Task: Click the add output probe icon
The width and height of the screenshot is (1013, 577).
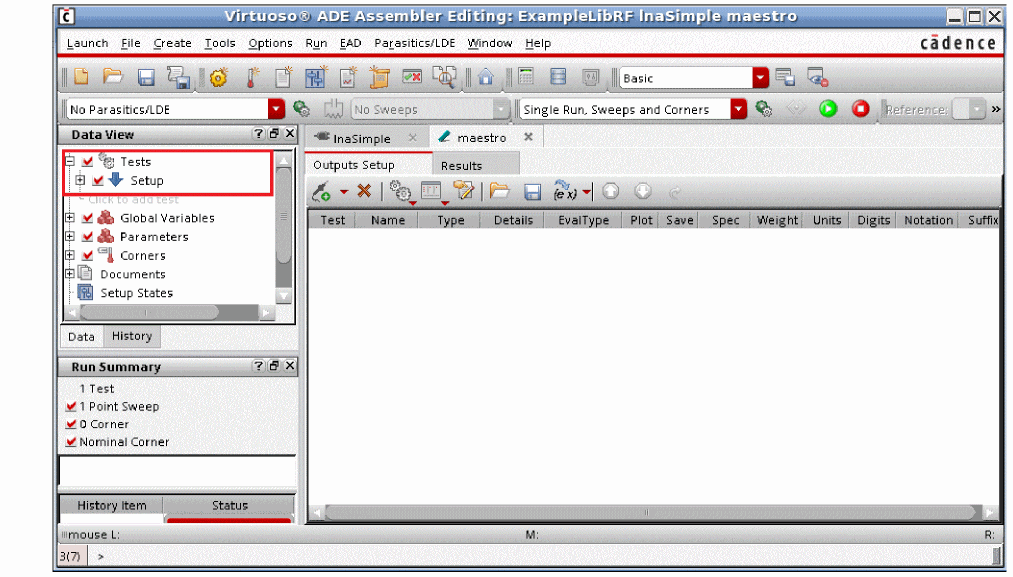Action: (x=322, y=191)
